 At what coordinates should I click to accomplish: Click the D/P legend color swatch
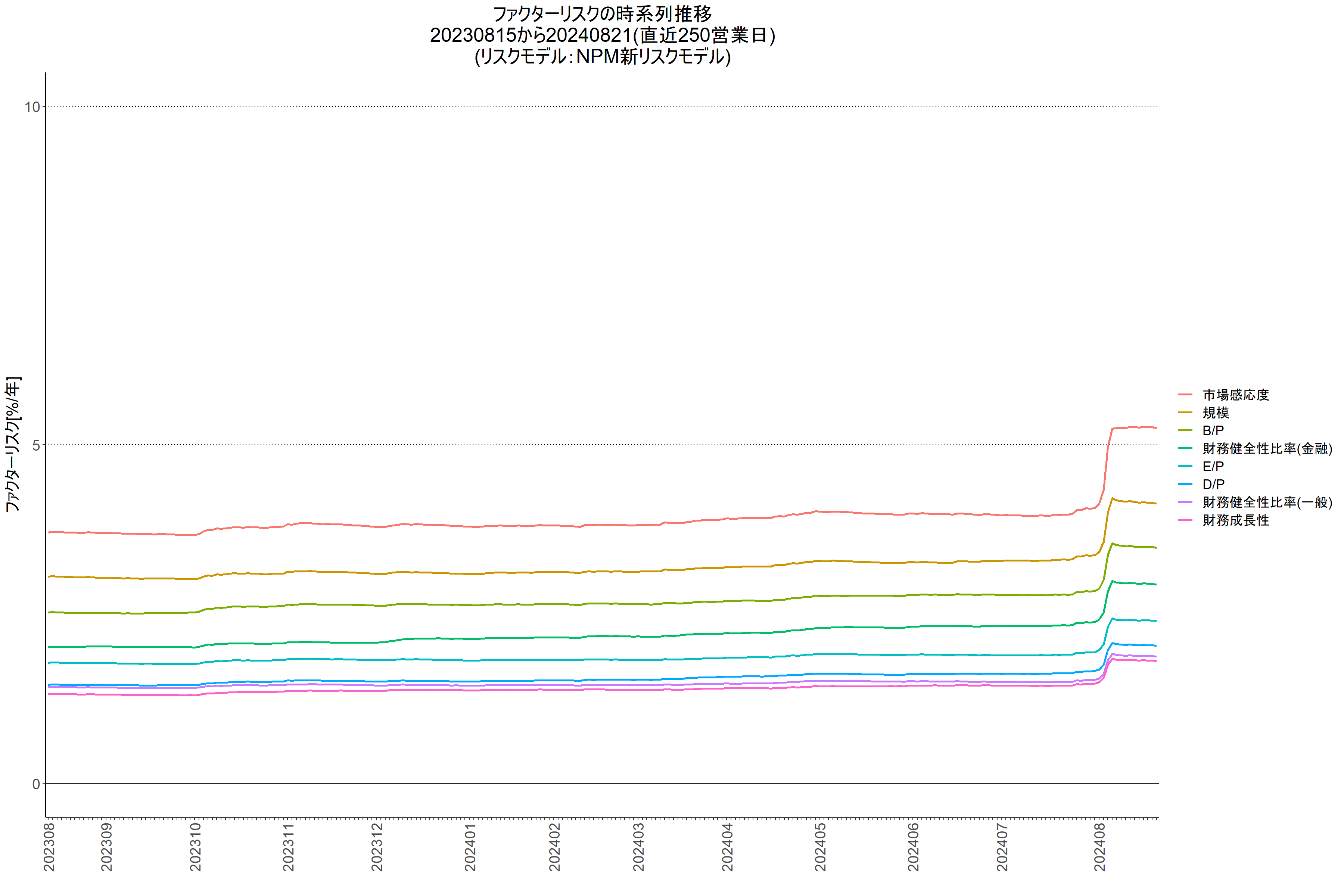coord(1185,484)
